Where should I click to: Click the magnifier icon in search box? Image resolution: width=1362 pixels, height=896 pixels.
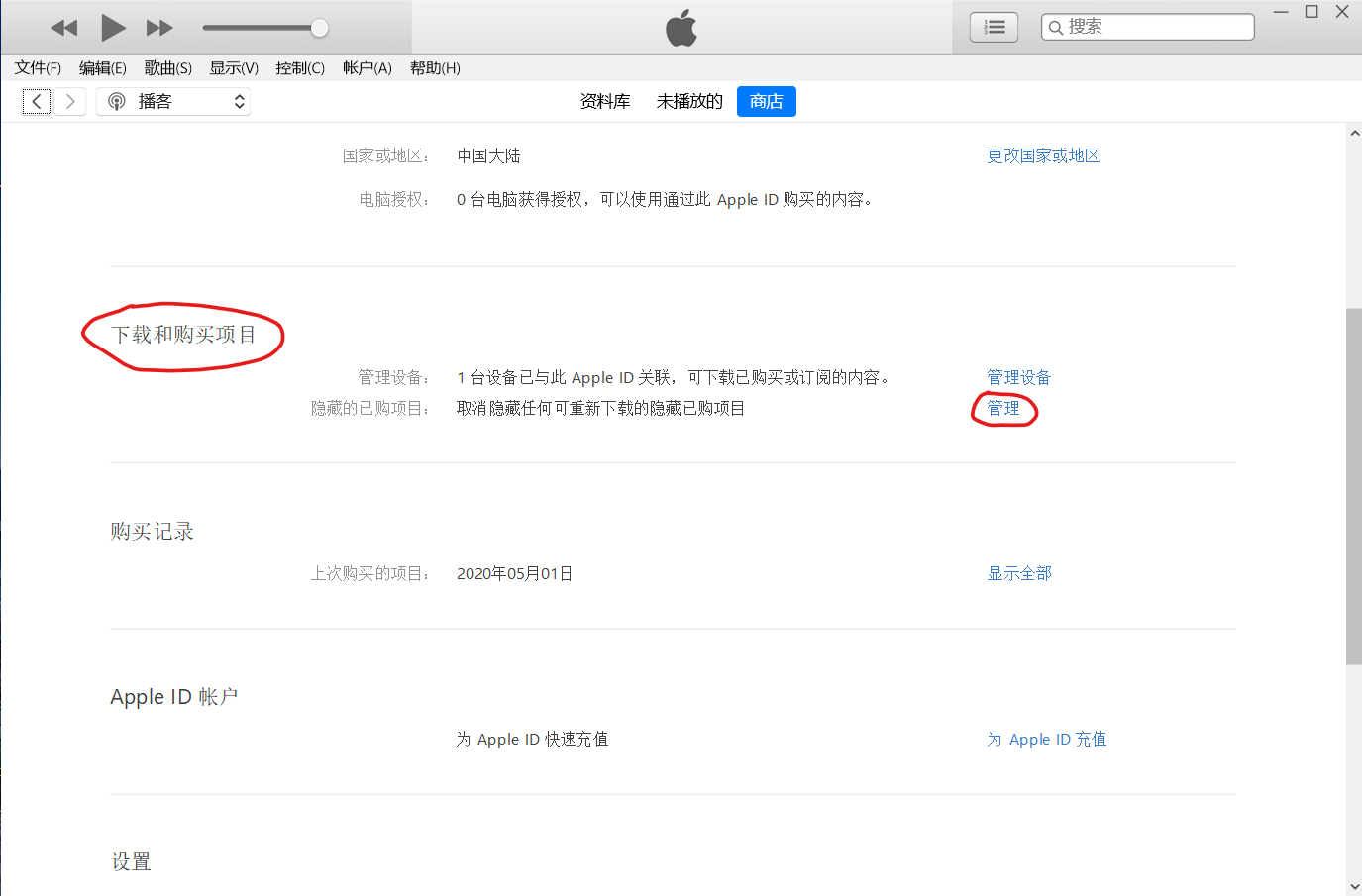[x=1056, y=28]
